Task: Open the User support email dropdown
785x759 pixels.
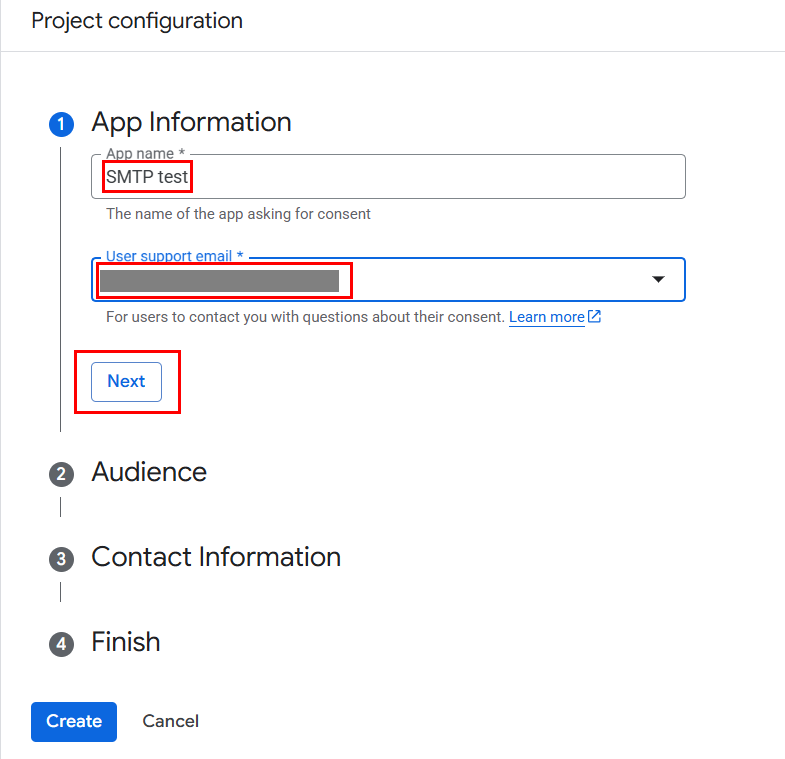Action: [x=388, y=279]
